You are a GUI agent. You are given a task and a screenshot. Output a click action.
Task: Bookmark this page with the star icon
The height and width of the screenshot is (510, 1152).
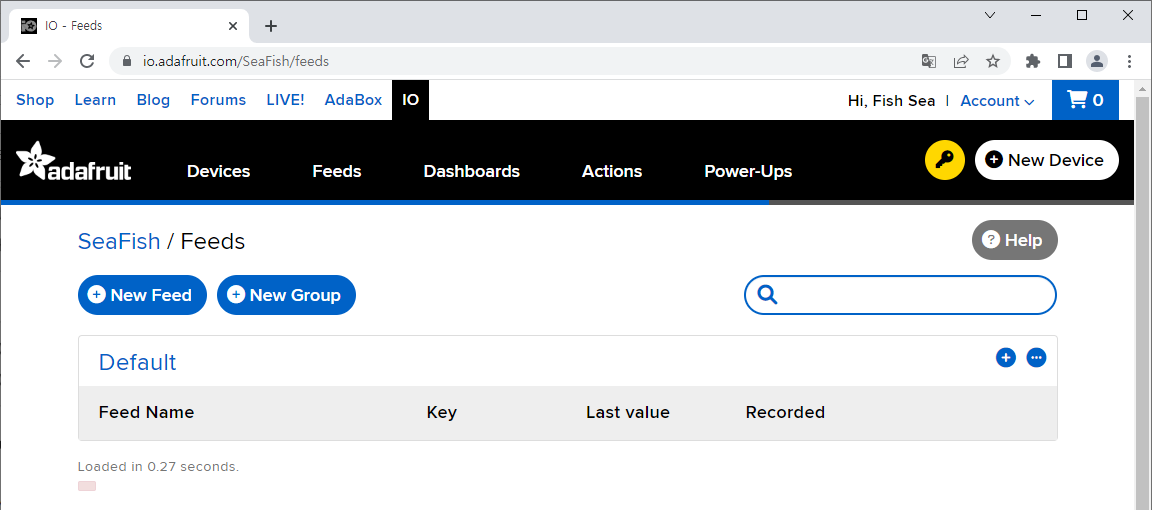(x=993, y=61)
